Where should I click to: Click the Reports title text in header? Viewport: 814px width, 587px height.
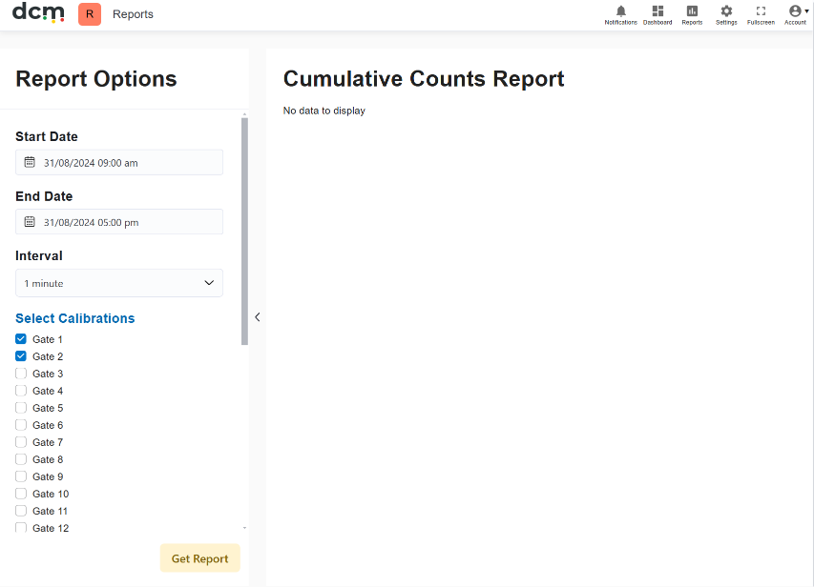[133, 14]
